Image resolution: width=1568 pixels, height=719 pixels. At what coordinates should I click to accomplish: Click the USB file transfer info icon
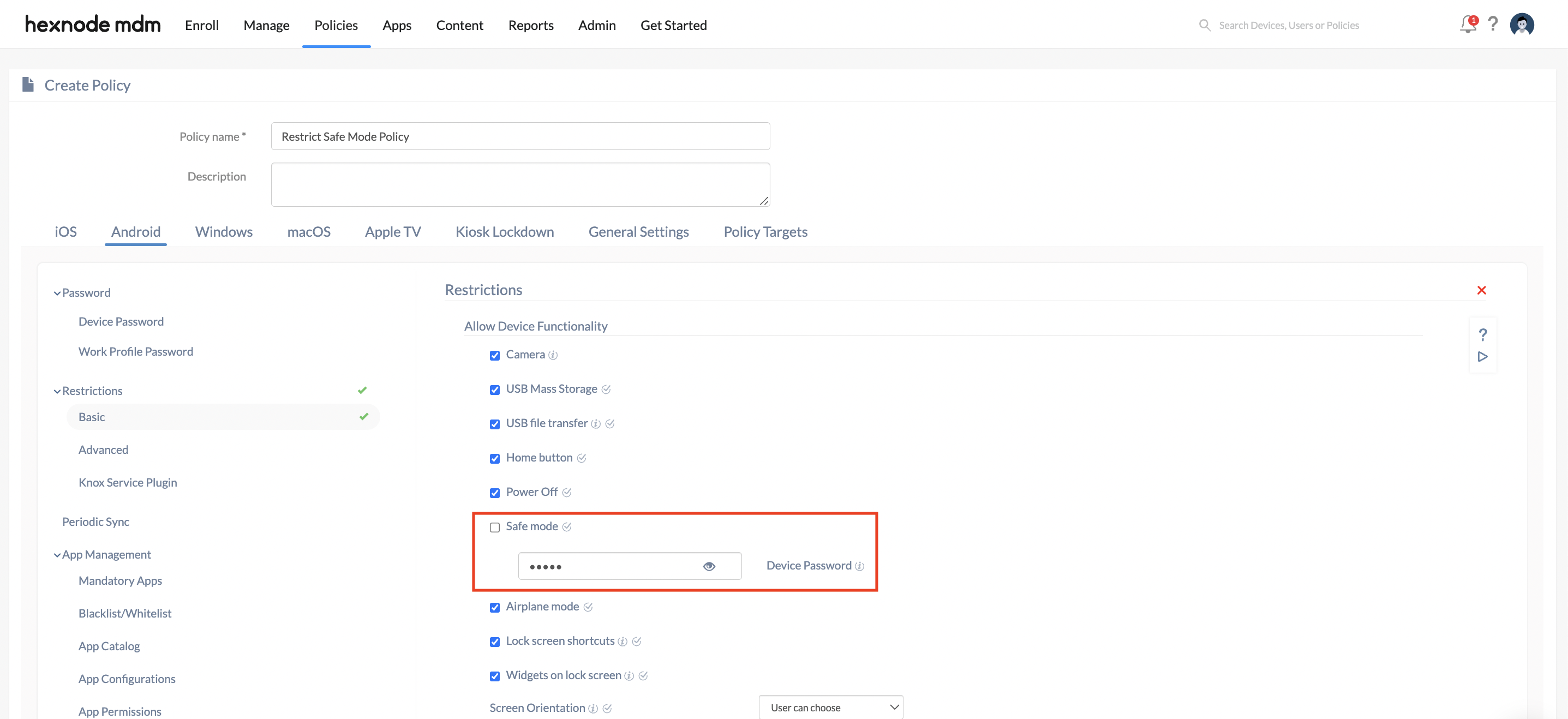pyautogui.click(x=595, y=424)
